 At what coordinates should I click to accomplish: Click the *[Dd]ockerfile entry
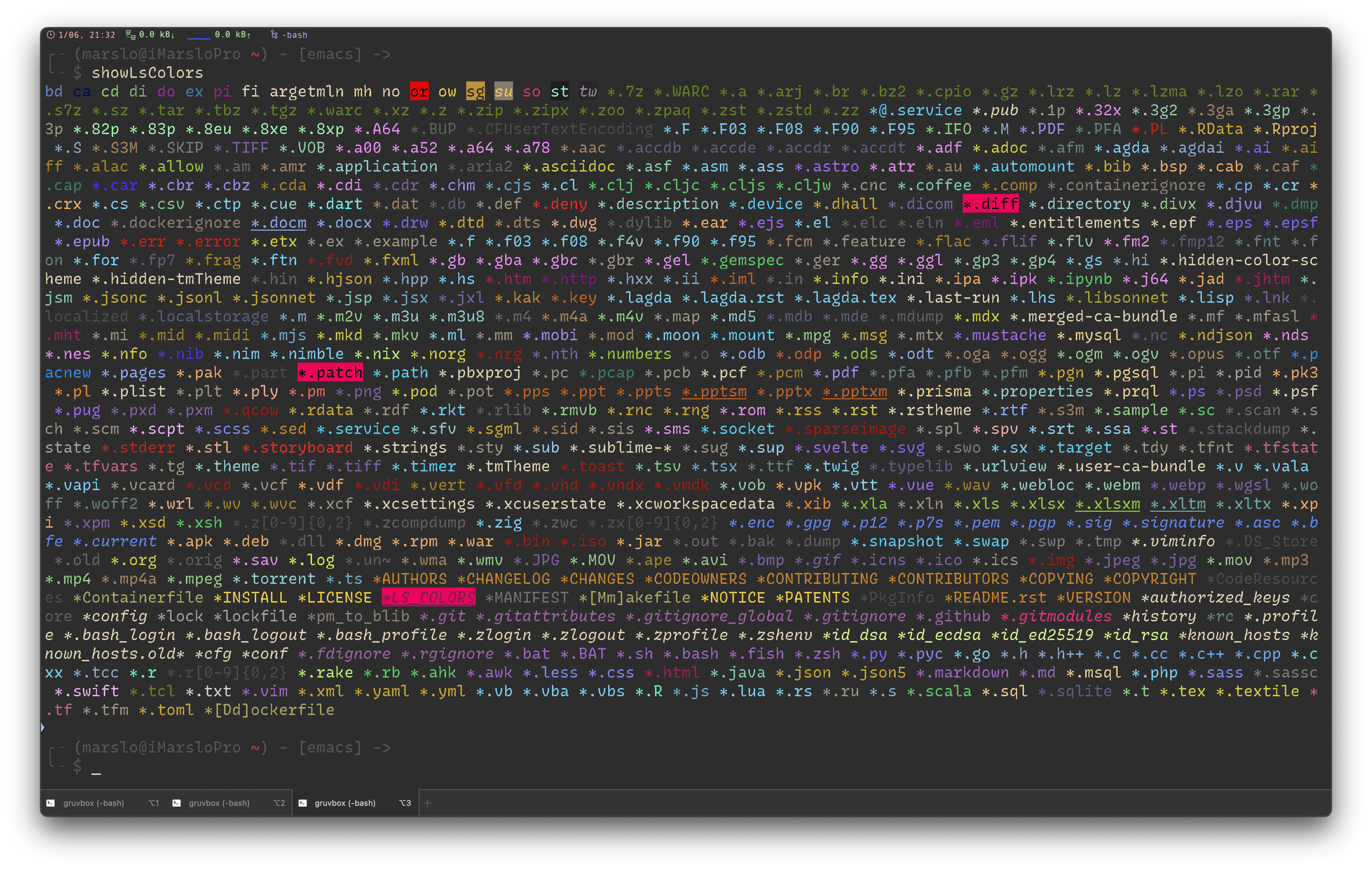269,710
